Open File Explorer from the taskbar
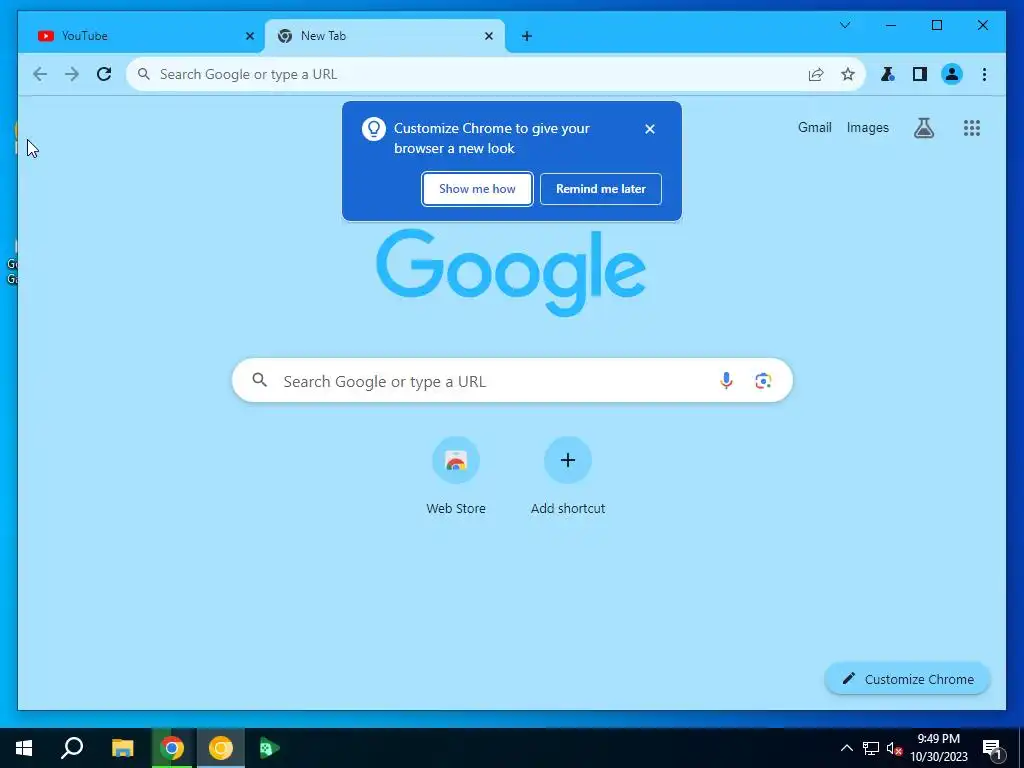The width and height of the screenshot is (1024, 768). 122,748
